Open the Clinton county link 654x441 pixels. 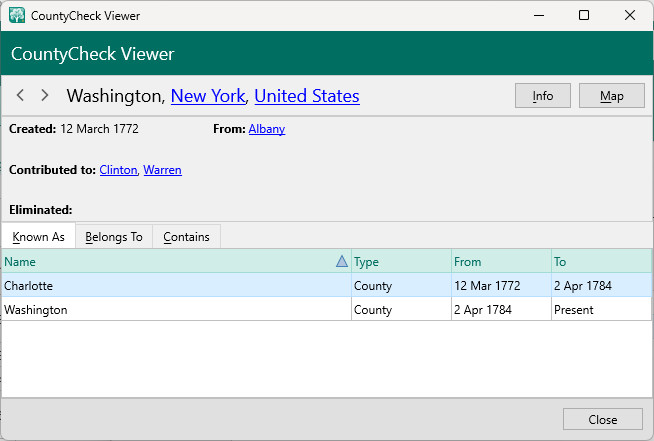[118, 170]
